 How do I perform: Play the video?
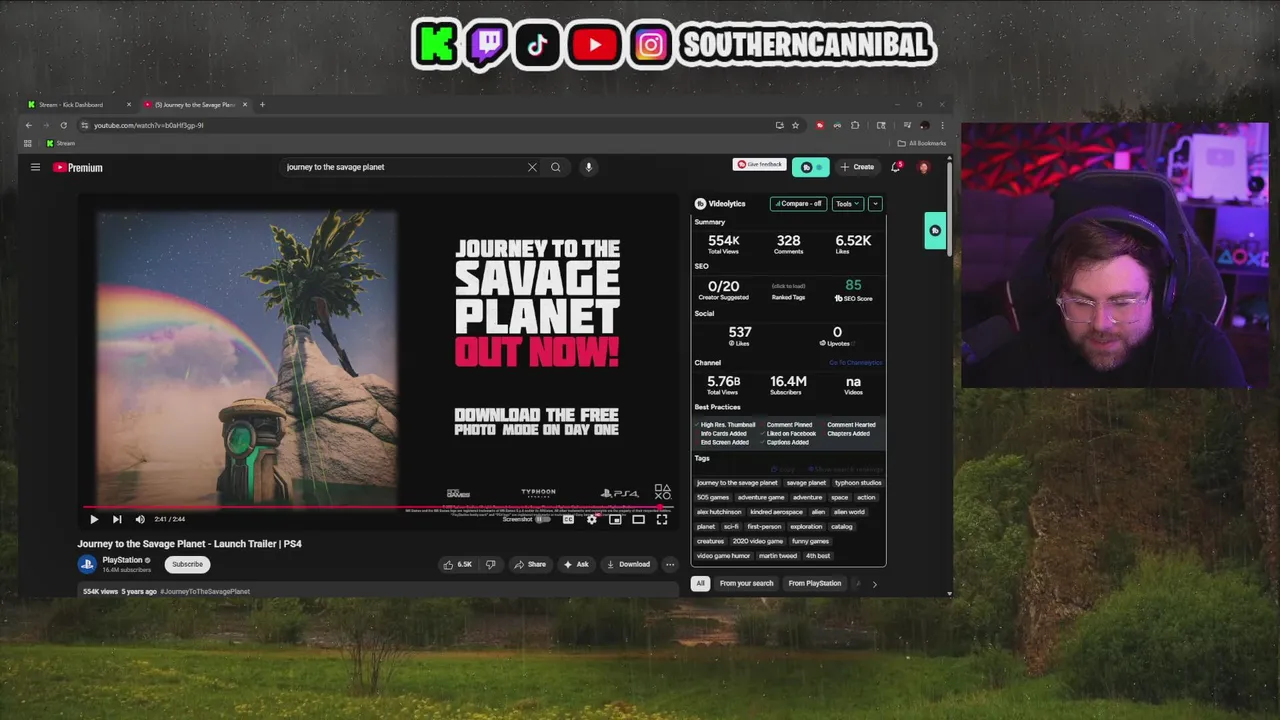pos(94,519)
